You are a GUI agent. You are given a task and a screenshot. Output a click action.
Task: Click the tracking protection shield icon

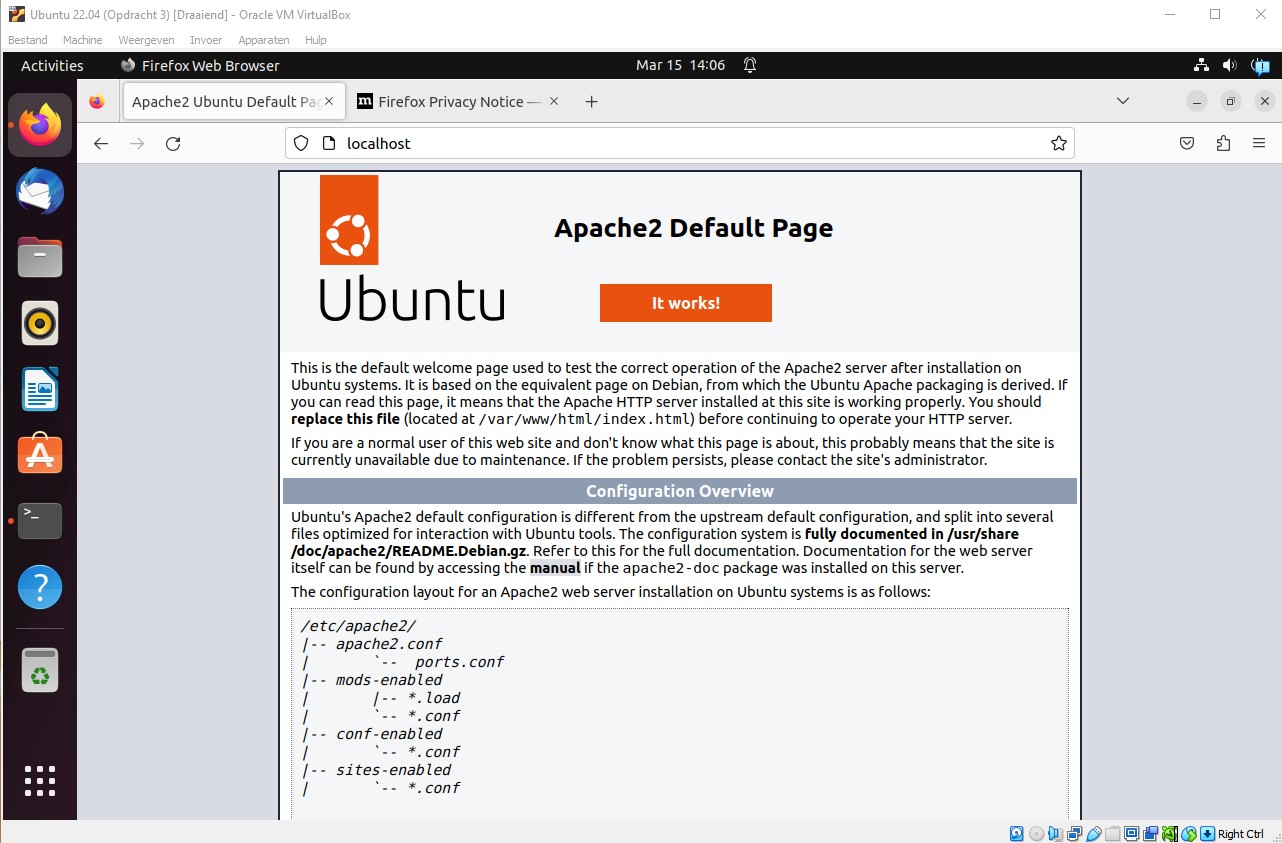point(301,143)
